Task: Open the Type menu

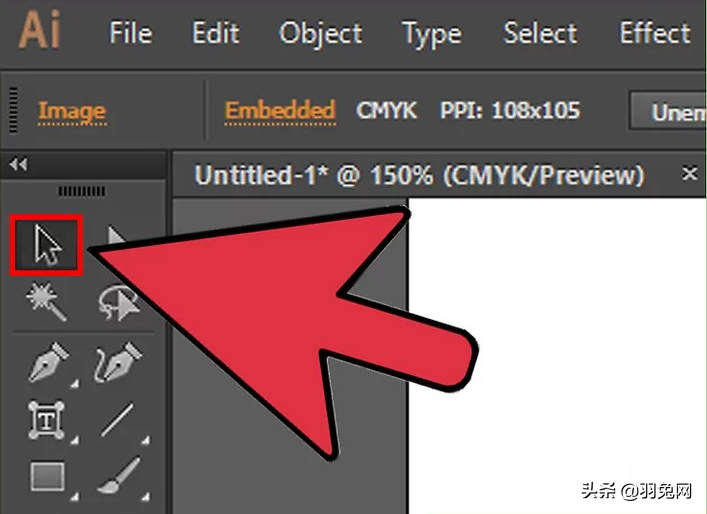Action: [432, 35]
